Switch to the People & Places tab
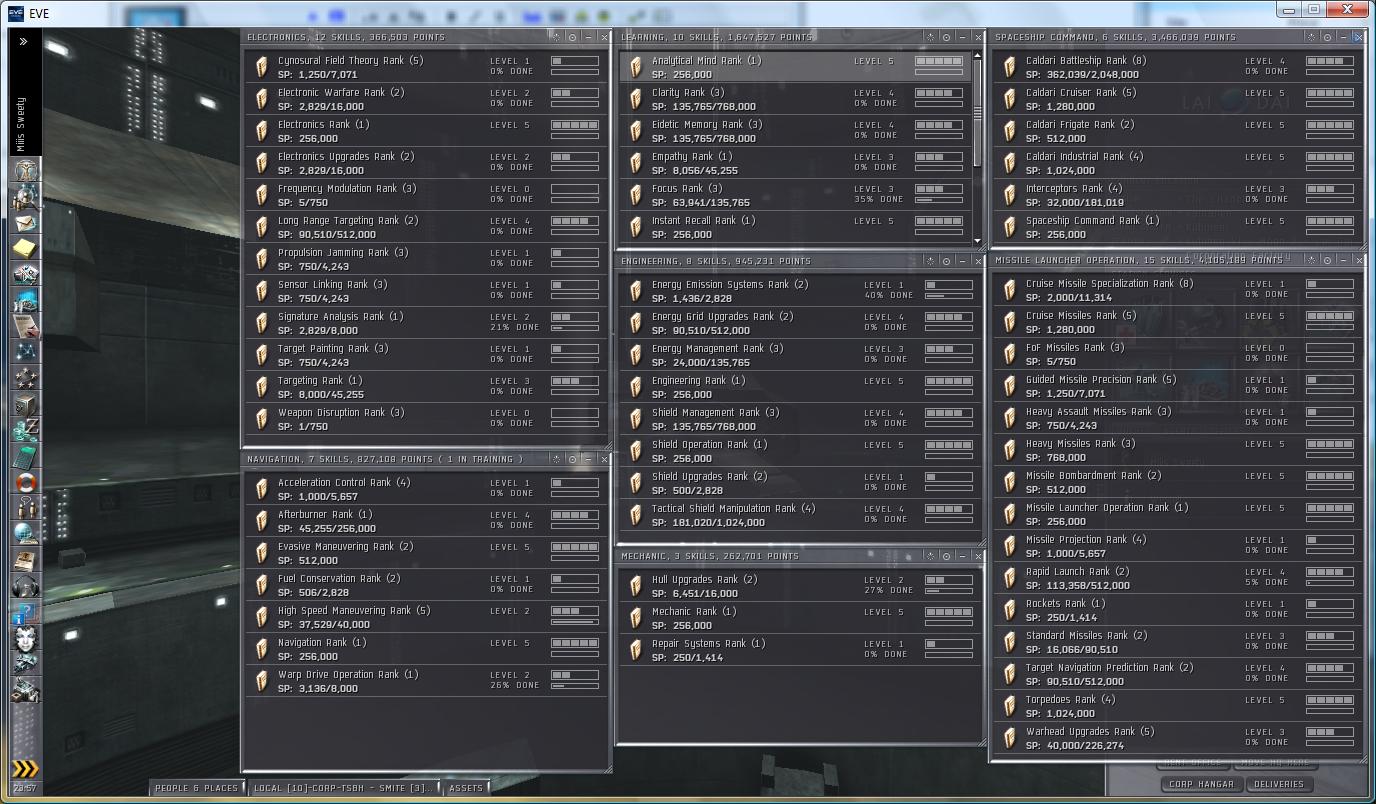The width and height of the screenshot is (1376, 804). tap(196, 788)
